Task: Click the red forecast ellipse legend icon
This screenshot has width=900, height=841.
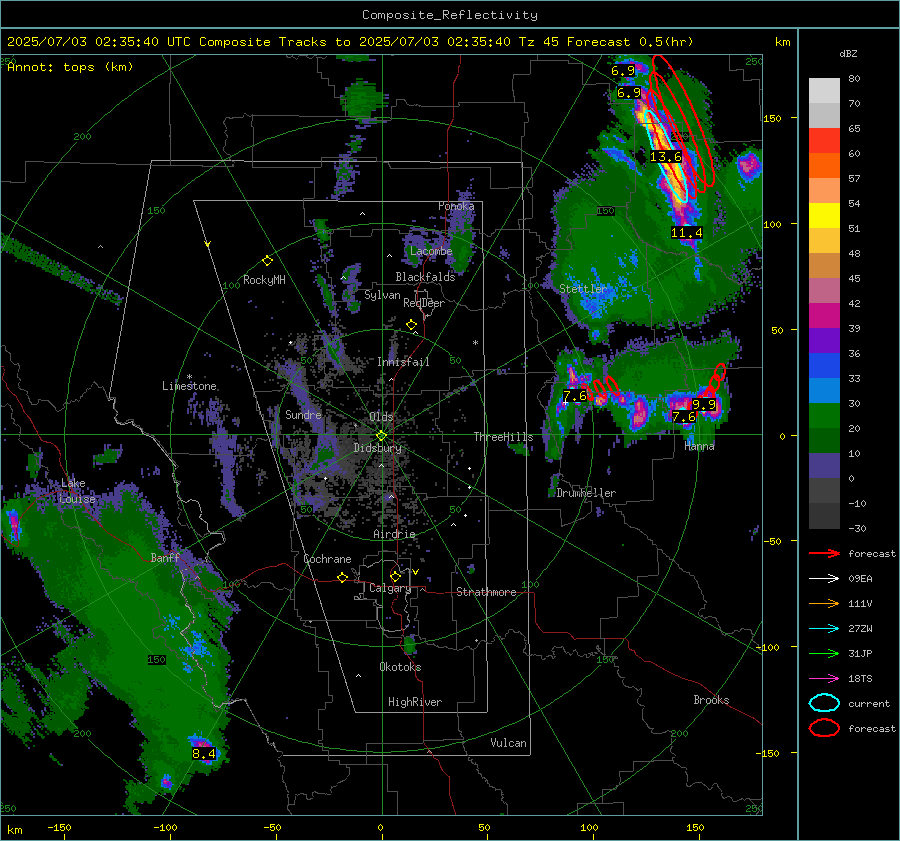Action: click(824, 728)
